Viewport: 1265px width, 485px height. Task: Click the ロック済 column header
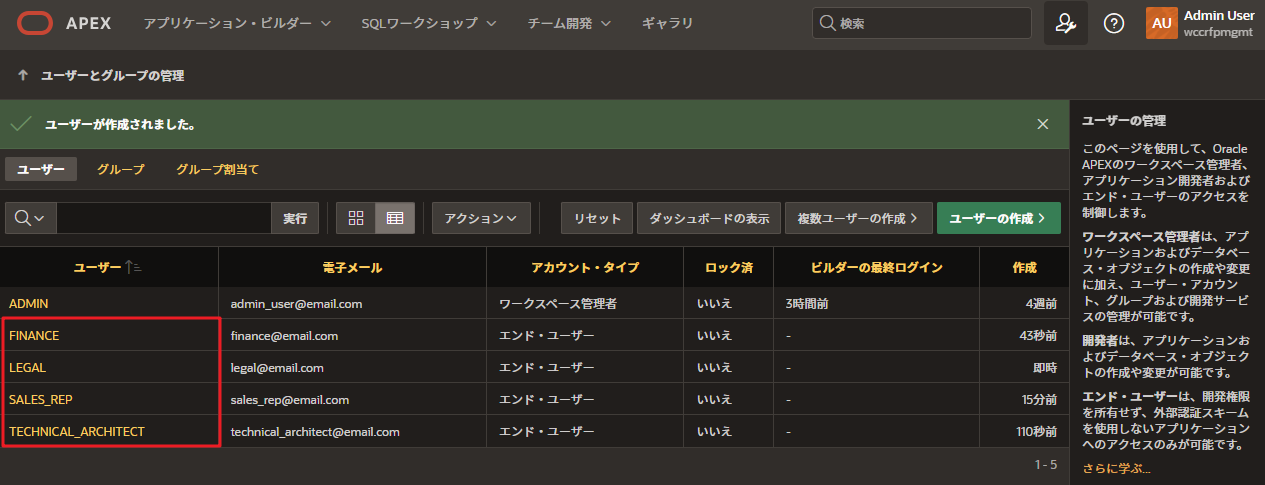click(728, 268)
